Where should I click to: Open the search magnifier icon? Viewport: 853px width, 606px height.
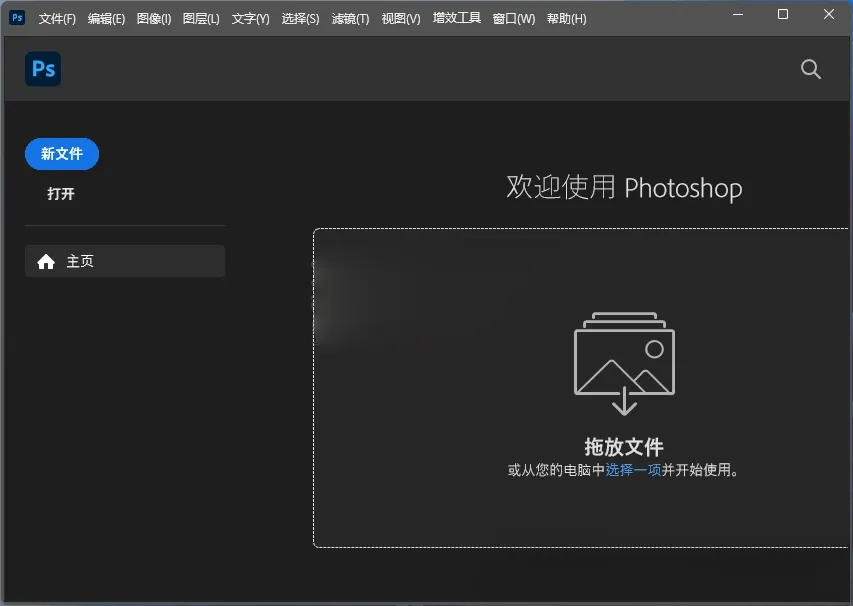pyautogui.click(x=811, y=69)
